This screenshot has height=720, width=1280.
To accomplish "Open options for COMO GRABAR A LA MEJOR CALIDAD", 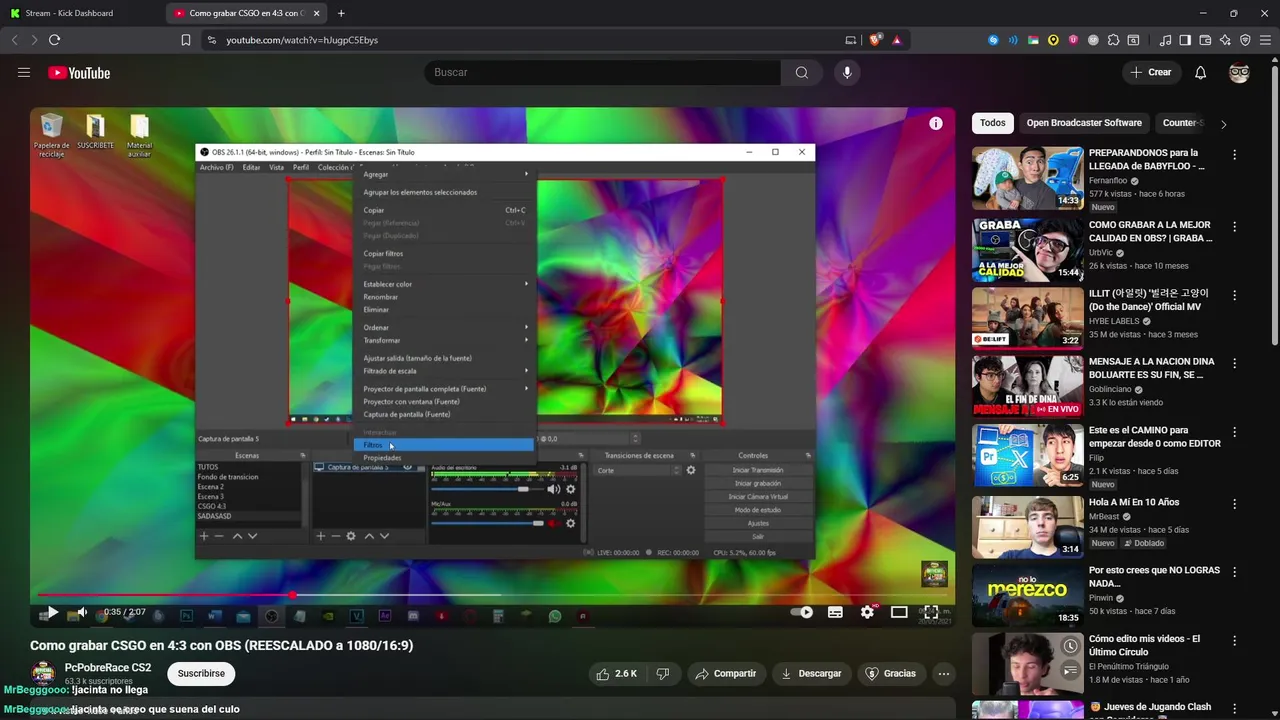I will pos(1234,227).
